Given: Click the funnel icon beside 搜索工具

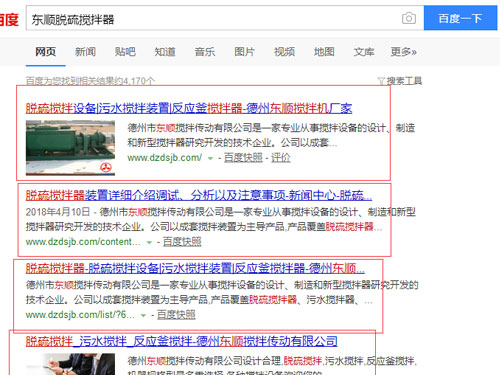Looking at the screenshot, I should click(381, 81).
